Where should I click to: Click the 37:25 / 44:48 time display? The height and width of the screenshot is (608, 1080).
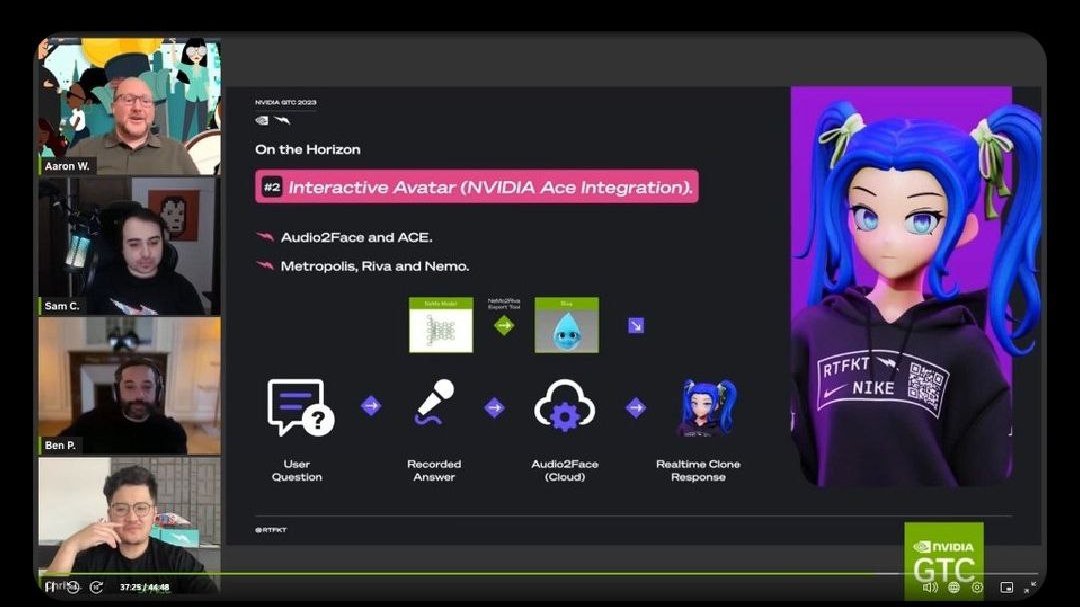145,587
